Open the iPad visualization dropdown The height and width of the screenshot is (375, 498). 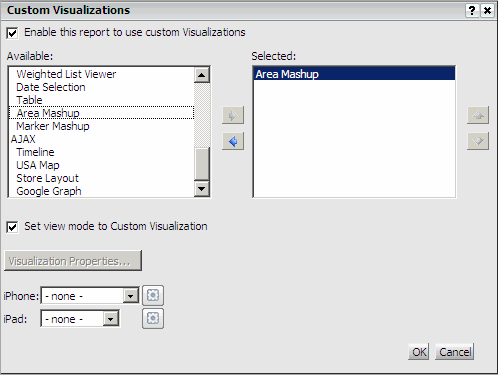coord(80,319)
